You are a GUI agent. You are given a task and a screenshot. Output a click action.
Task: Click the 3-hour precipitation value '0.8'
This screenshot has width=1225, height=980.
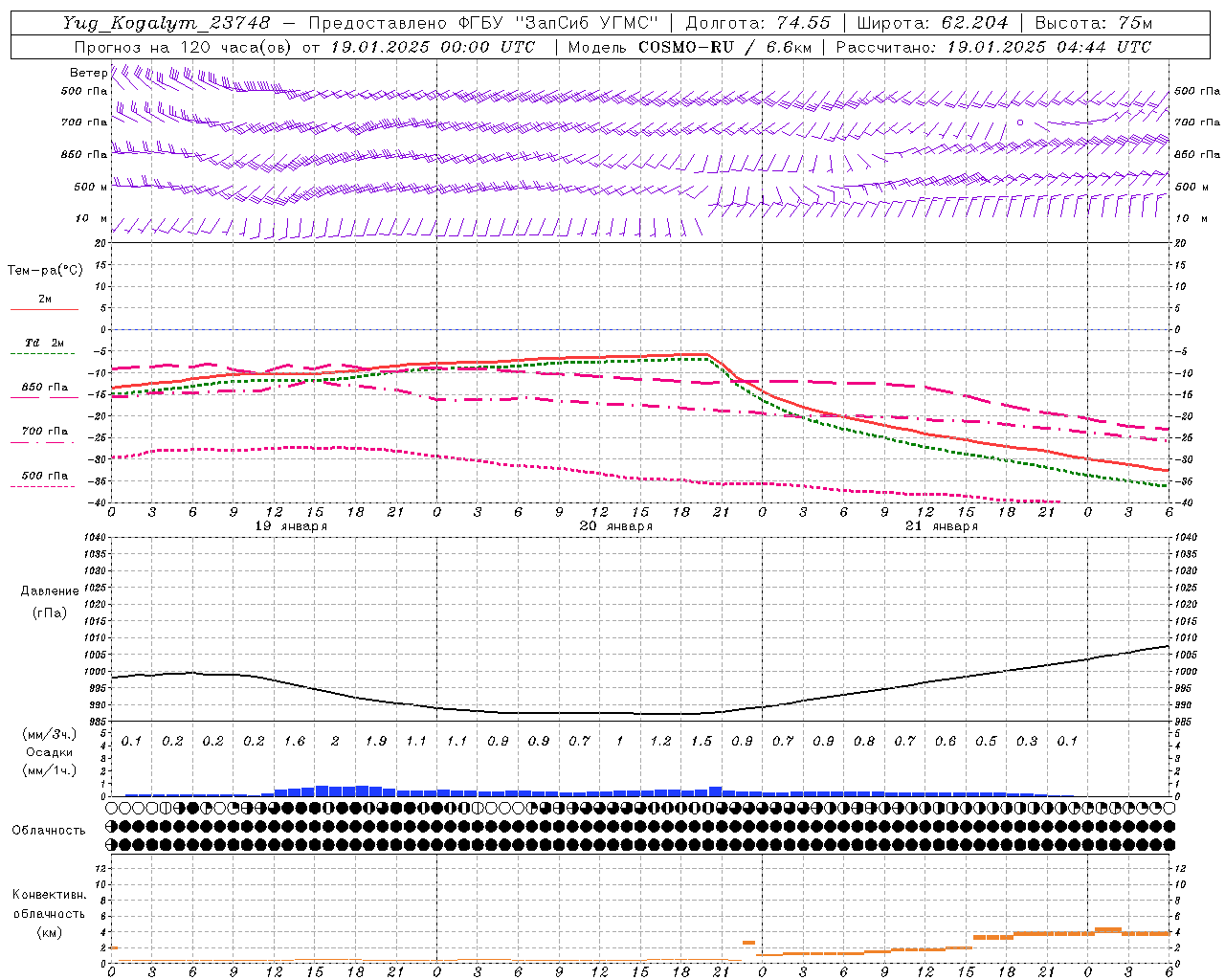tap(864, 741)
